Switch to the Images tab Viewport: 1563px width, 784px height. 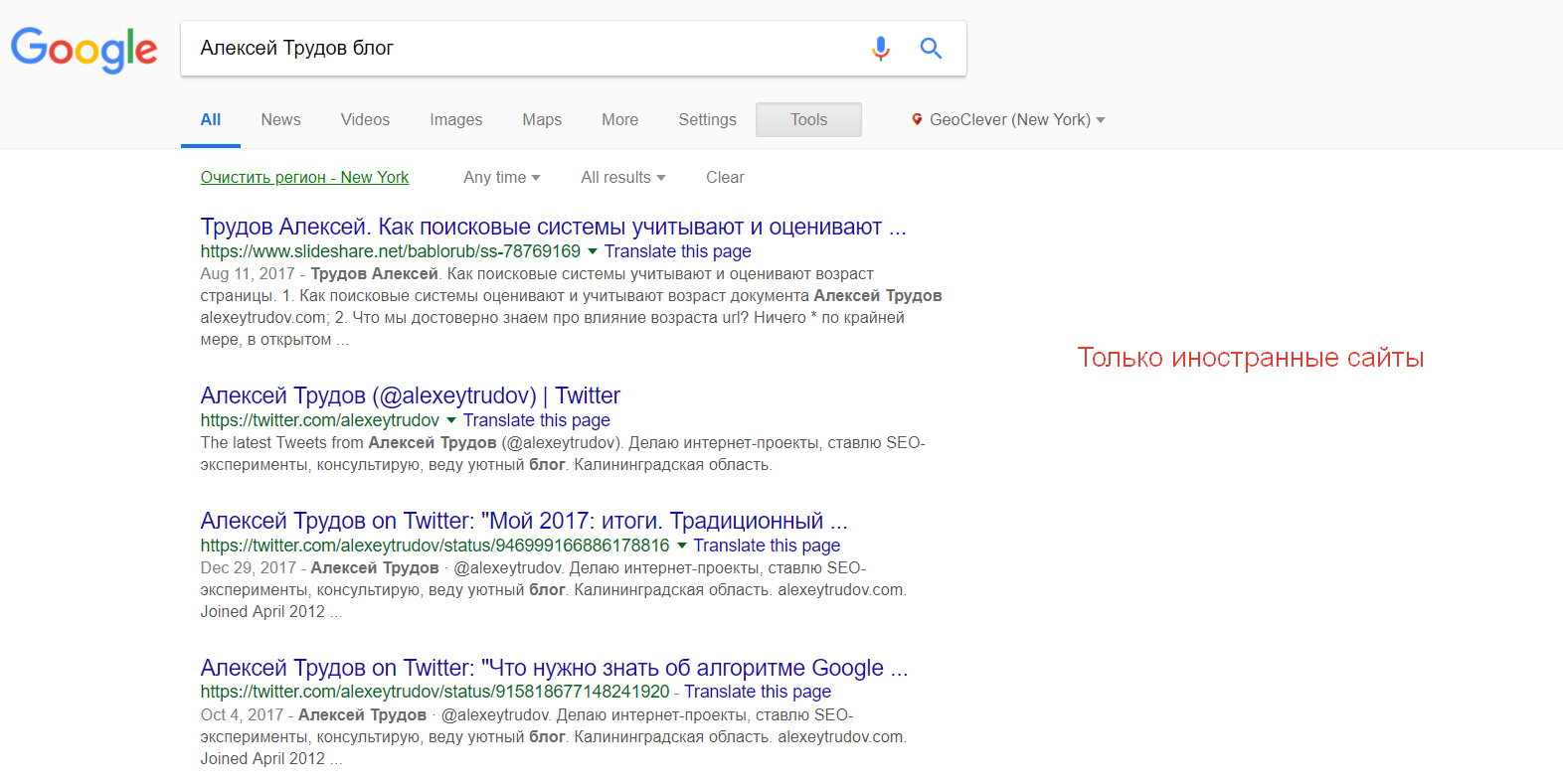click(x=455, y=119)
